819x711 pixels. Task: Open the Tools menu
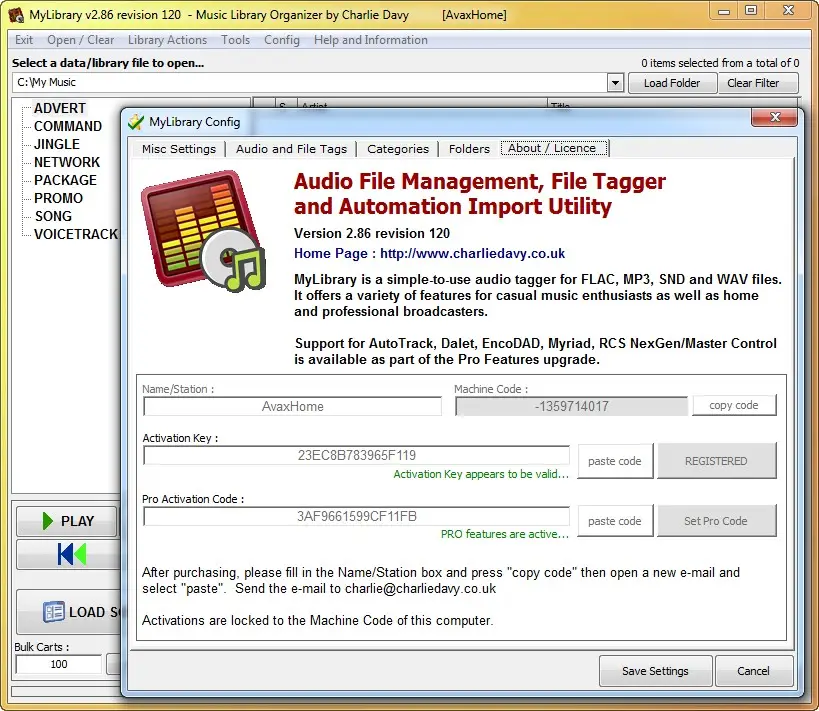pyautogui.click(x=235, y=40)
